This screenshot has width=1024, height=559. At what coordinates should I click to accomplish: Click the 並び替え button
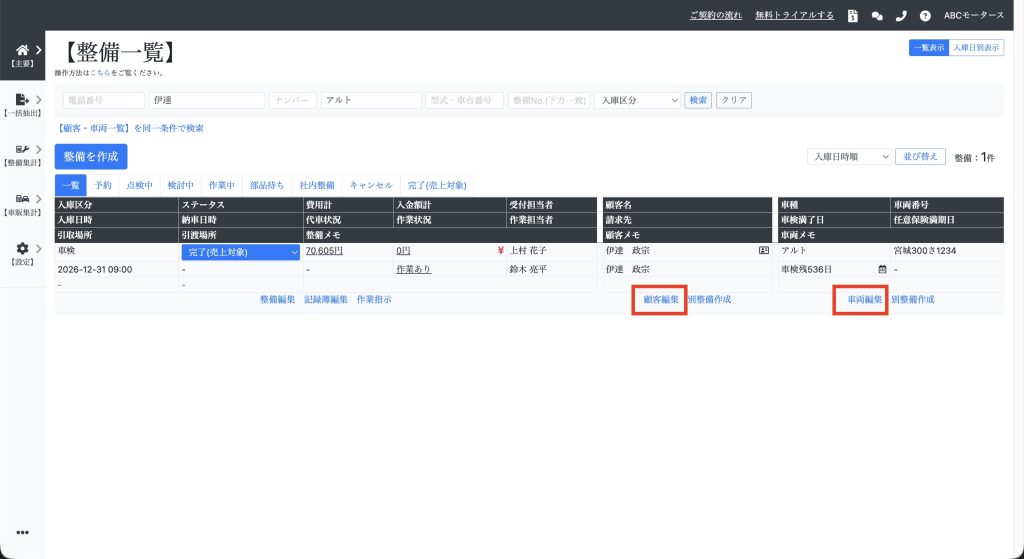point(920,157)
